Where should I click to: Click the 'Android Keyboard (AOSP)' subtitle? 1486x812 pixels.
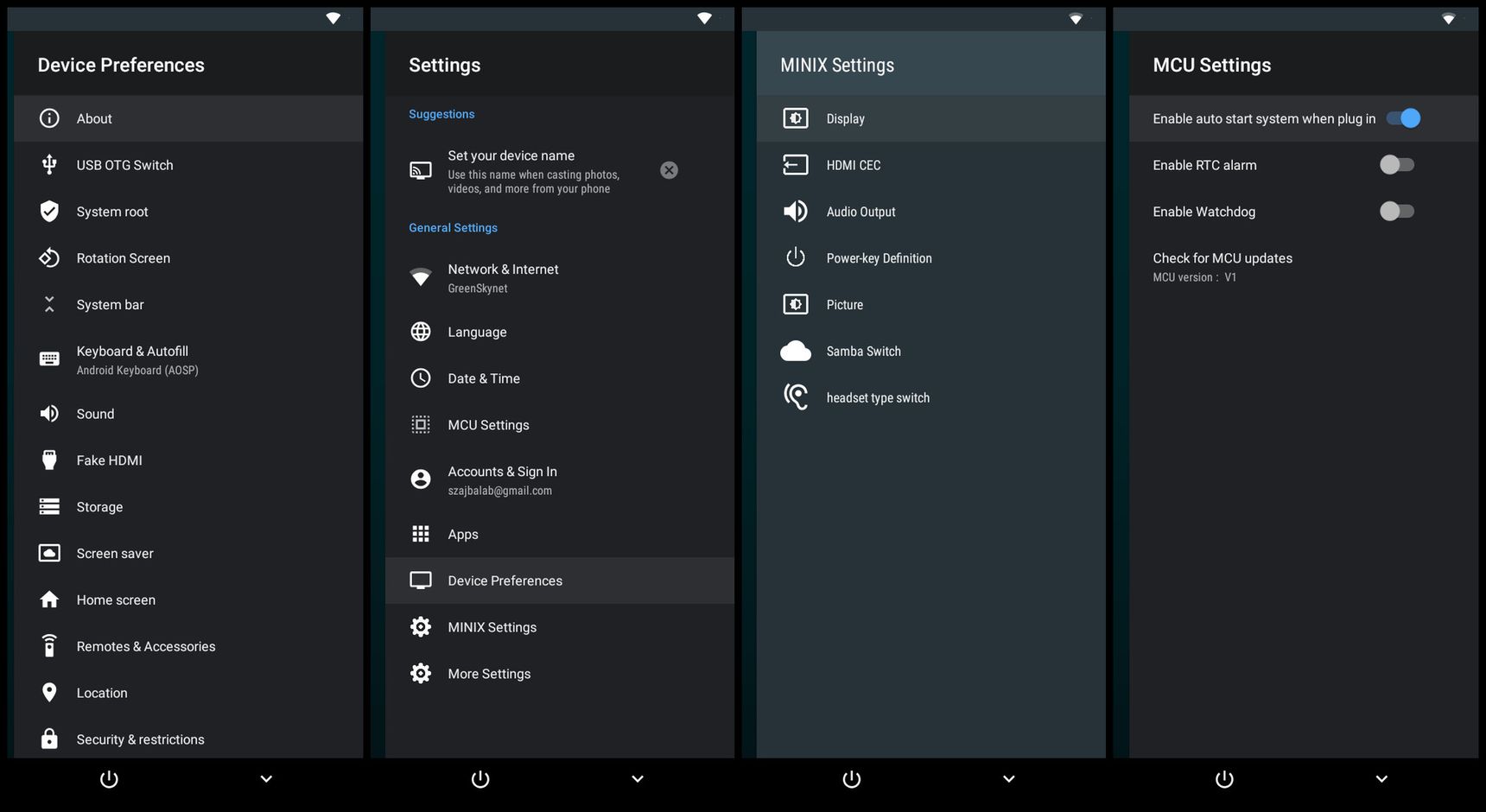click(x=137, y=371)
